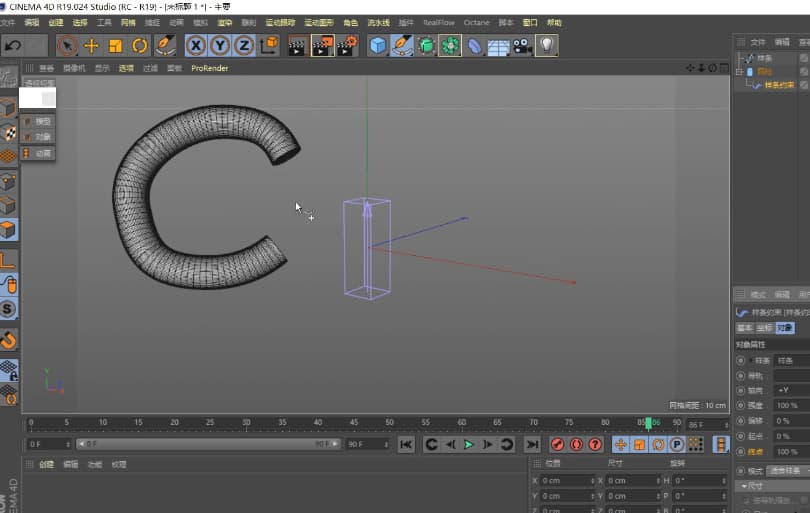
Task: Click the Undo arrow in the toolbar
Action: pos(13,45)
